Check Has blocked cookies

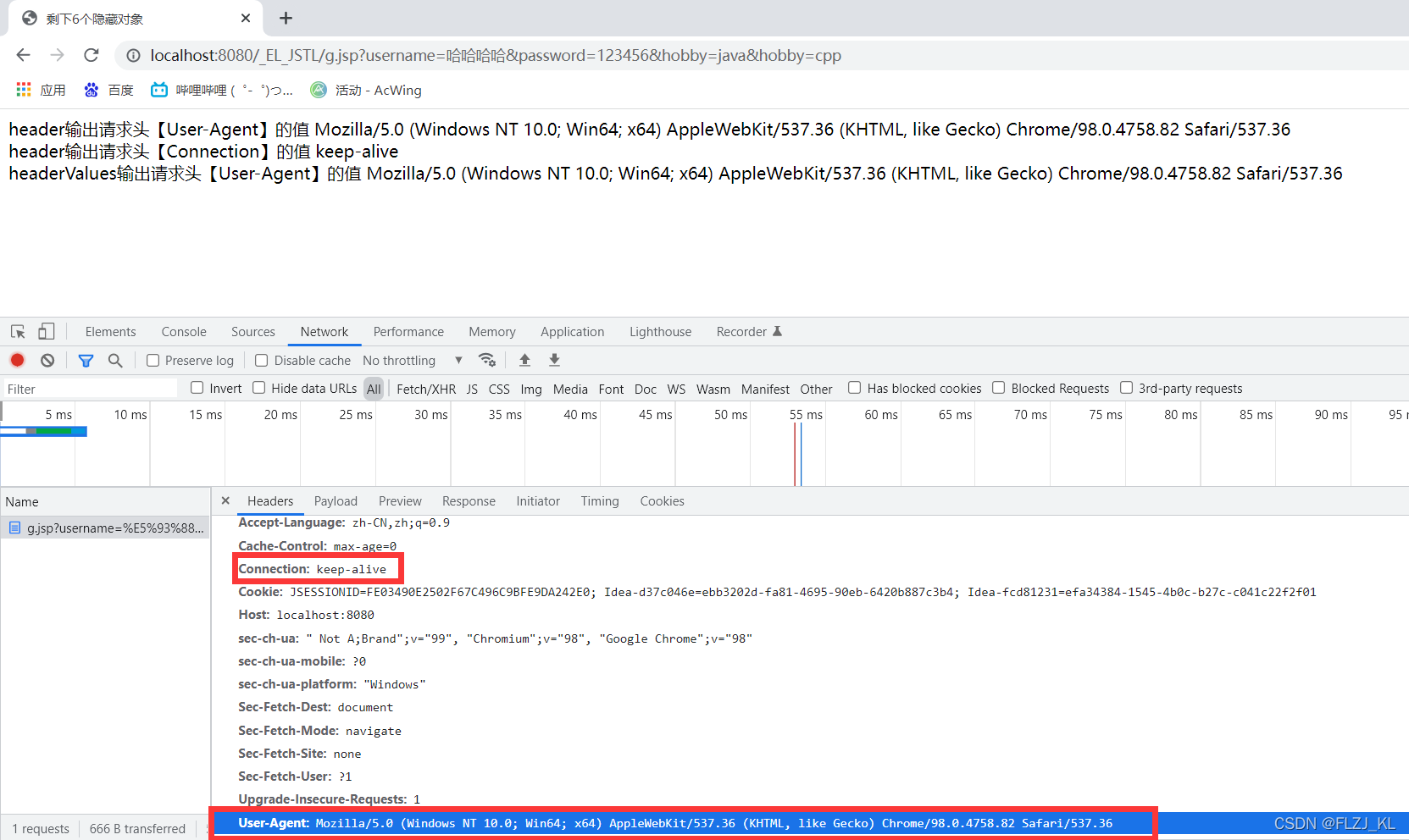pyautogui.click(x=855, y=388)
